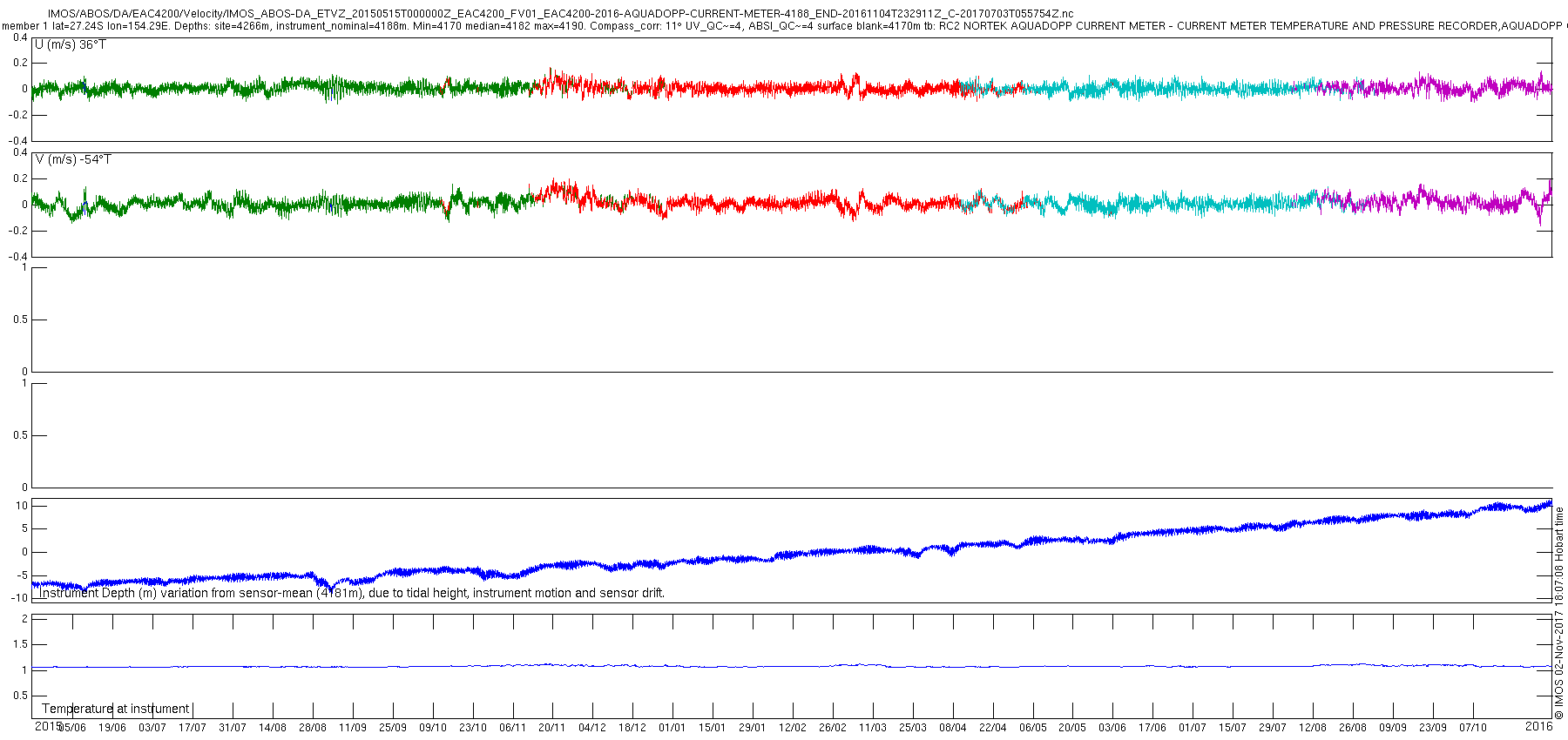1568x740 pixels.
Task: Select the '06/11' date tick label
Action: [512, 728]
